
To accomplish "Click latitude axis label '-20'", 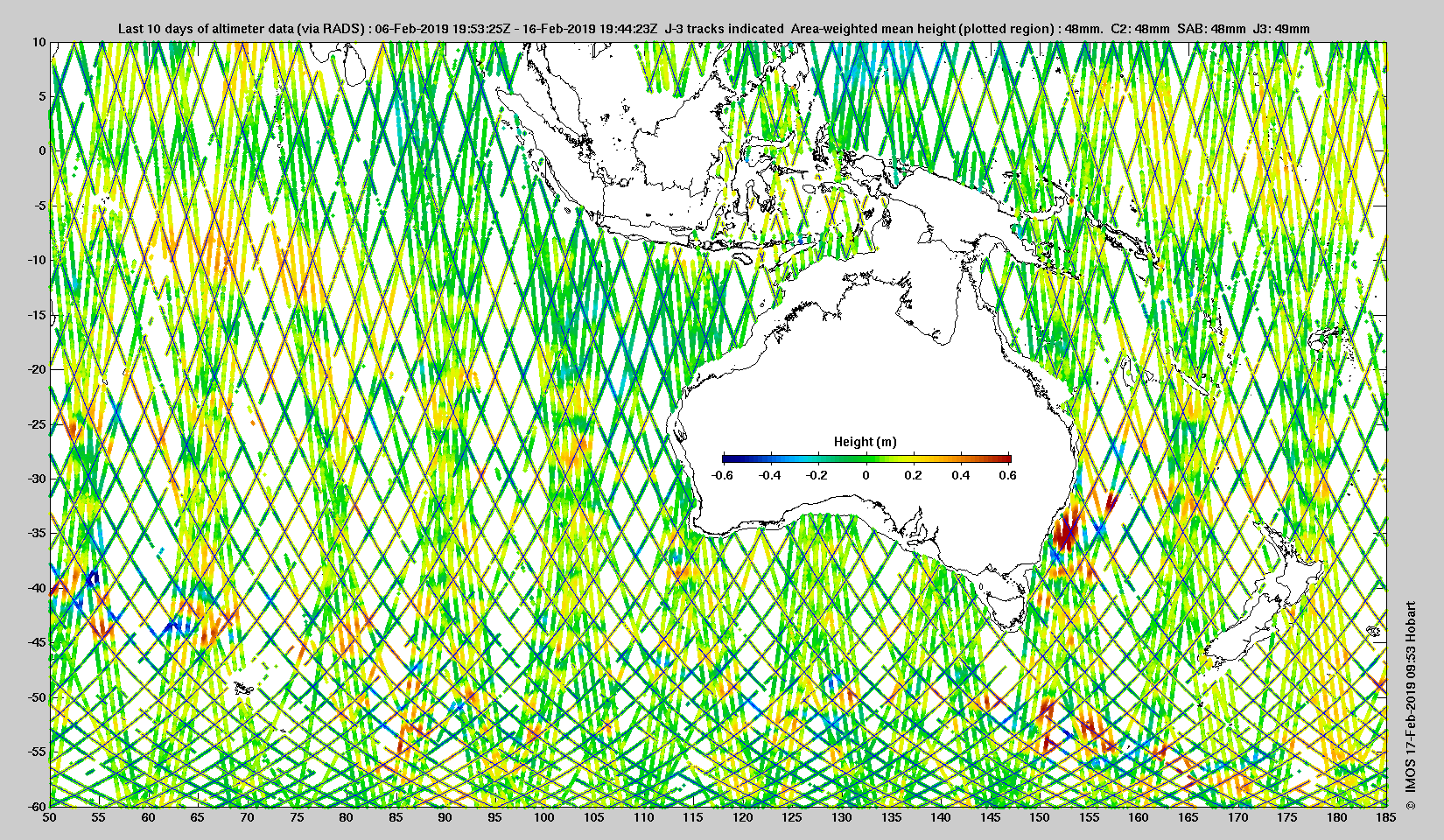I will click(x=37, y=369).
